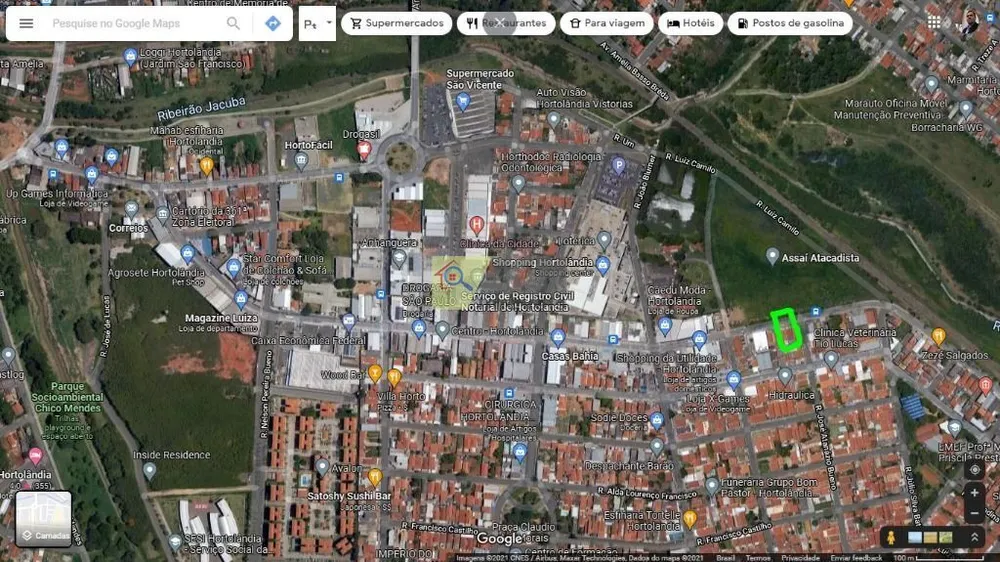Screen dimensions: 1000x562
Task: Show Postos de gasolina nearby
Action: [790, 24]
